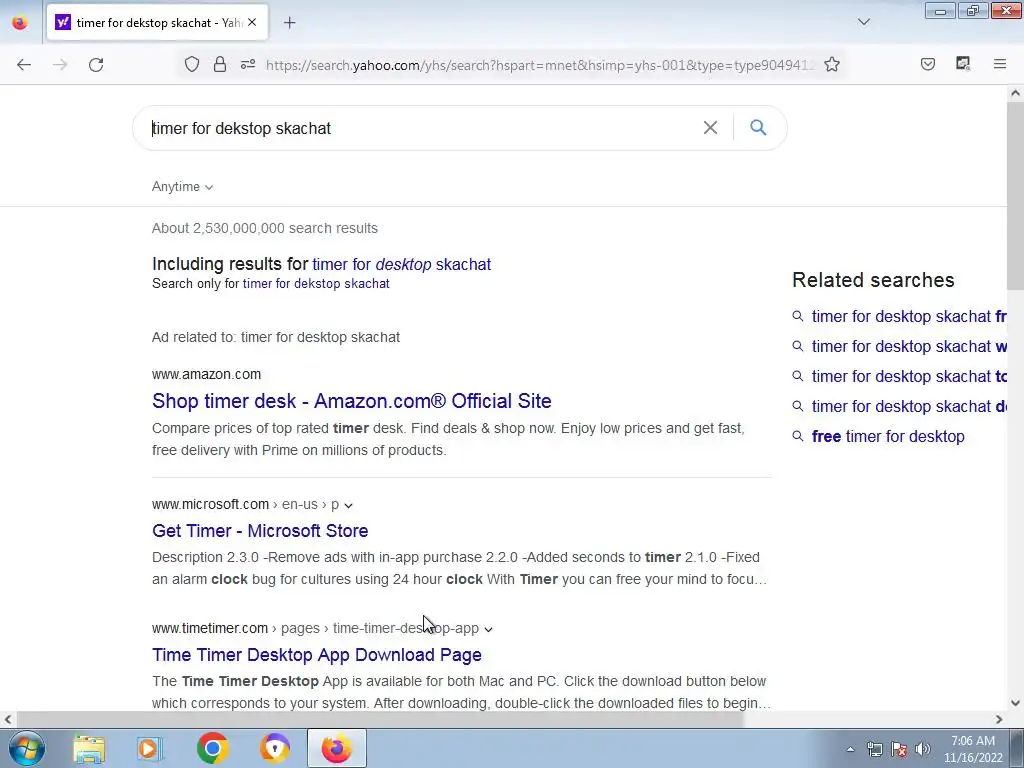Click the address bar URL
The height and width of the screenshot is (768, 1024).
coord(539,65)
